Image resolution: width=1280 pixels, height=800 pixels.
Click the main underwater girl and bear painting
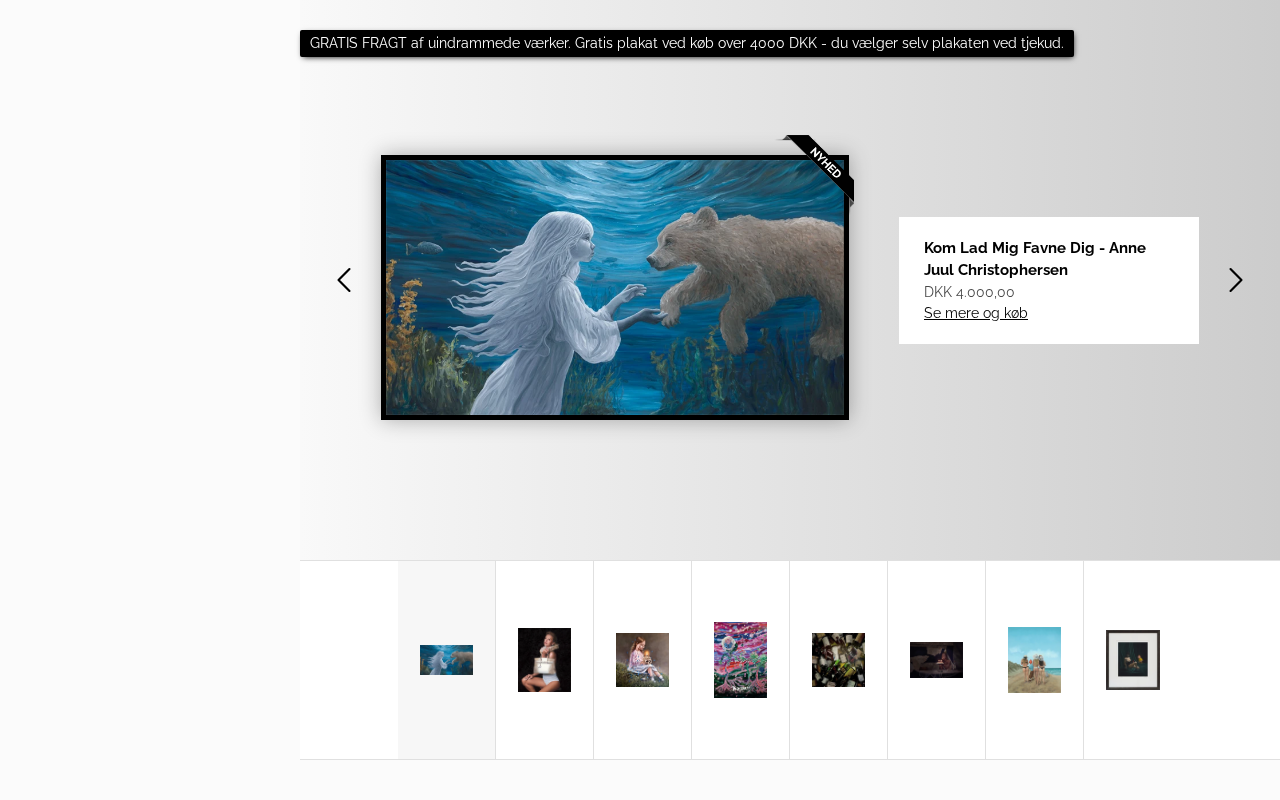[x=615, y=287]
